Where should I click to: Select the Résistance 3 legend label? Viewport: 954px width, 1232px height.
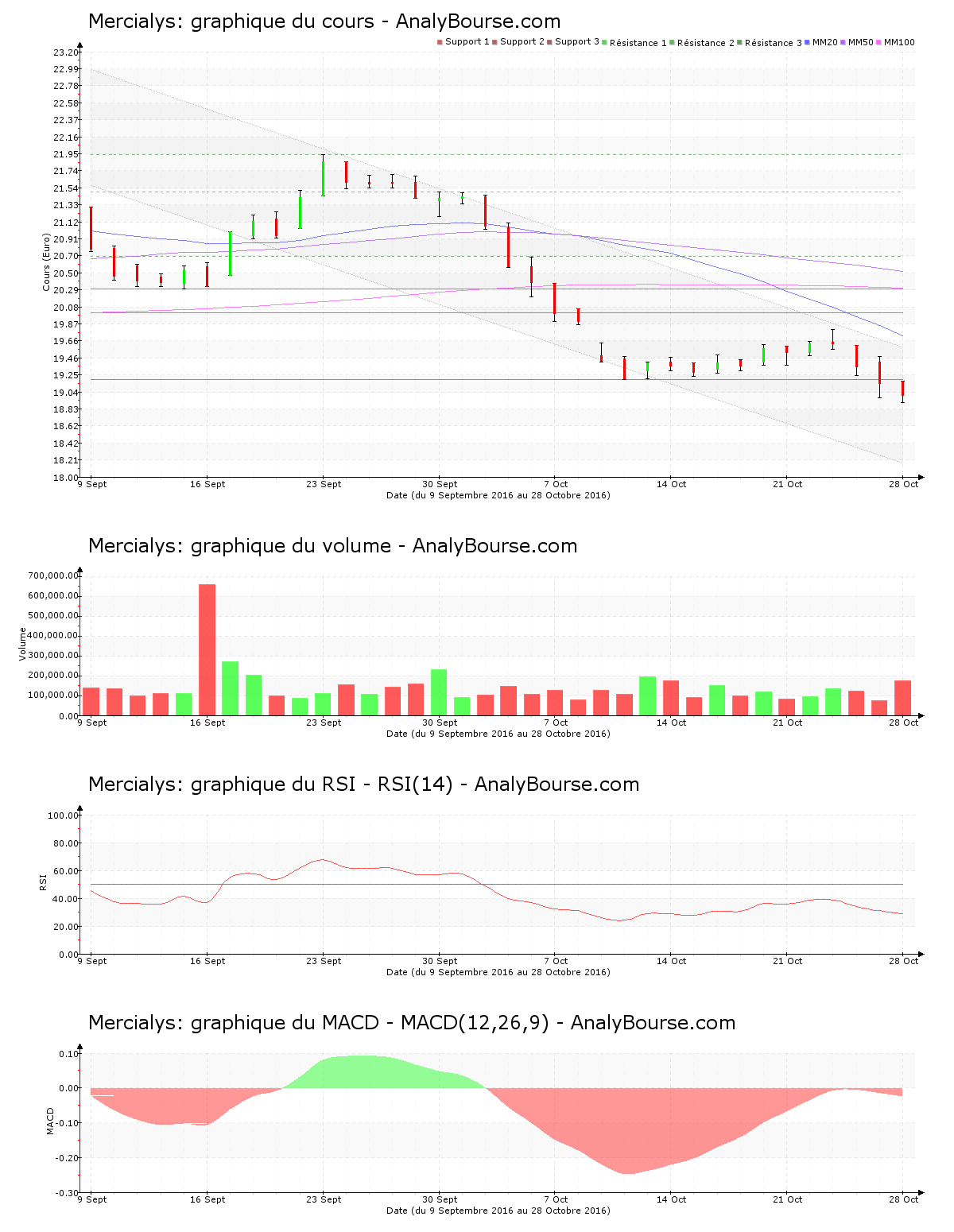click(774, 43)
